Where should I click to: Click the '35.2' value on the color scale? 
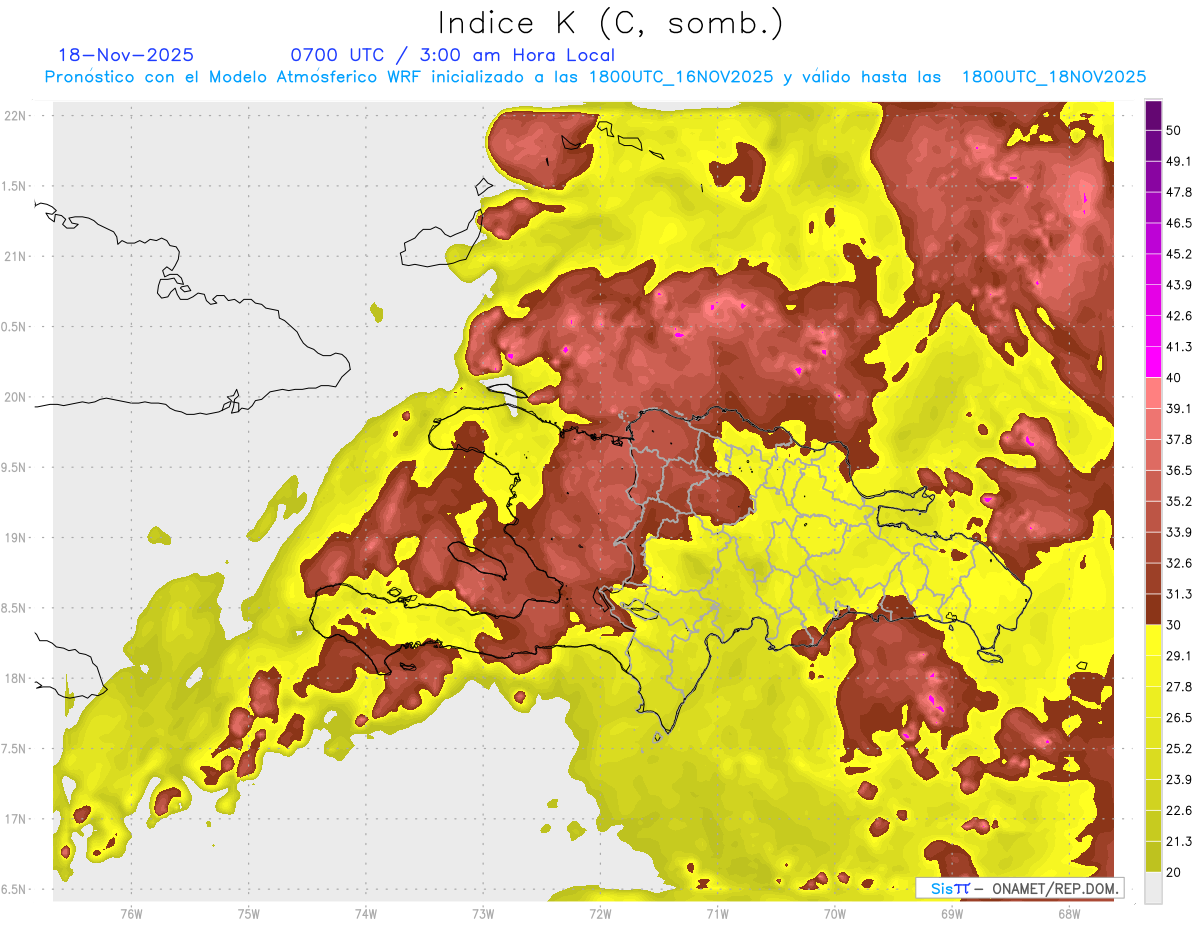click(1179, 501)
